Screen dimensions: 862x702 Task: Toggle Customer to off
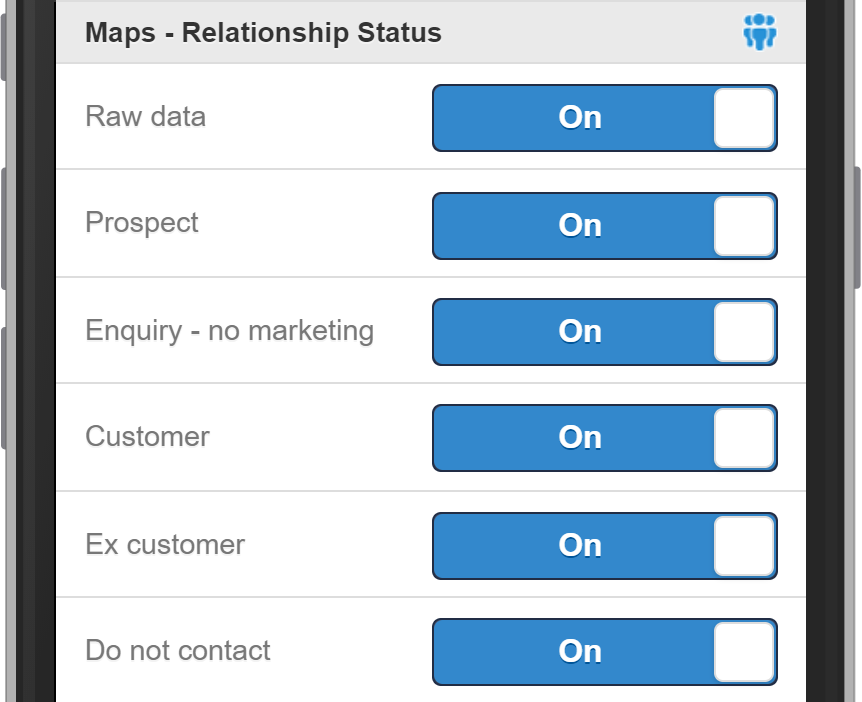[x=604, y=438]
